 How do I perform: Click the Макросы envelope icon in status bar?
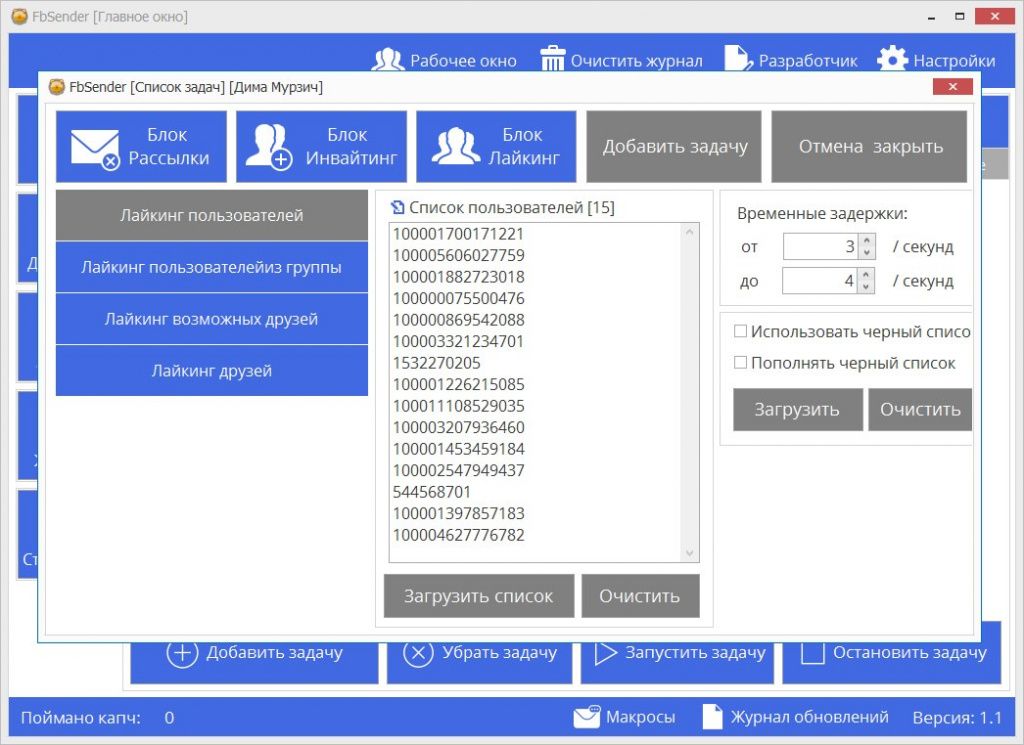586,717
